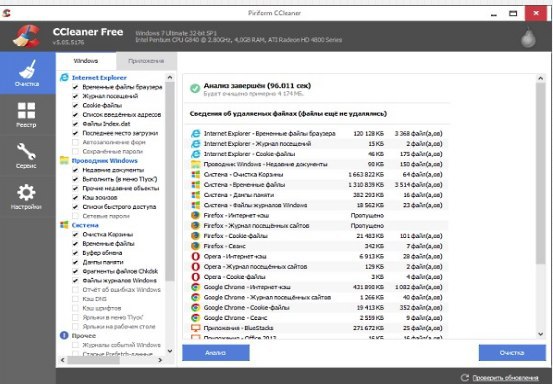Uncheck Буфер обмена checkbox

tap(75, 253)
